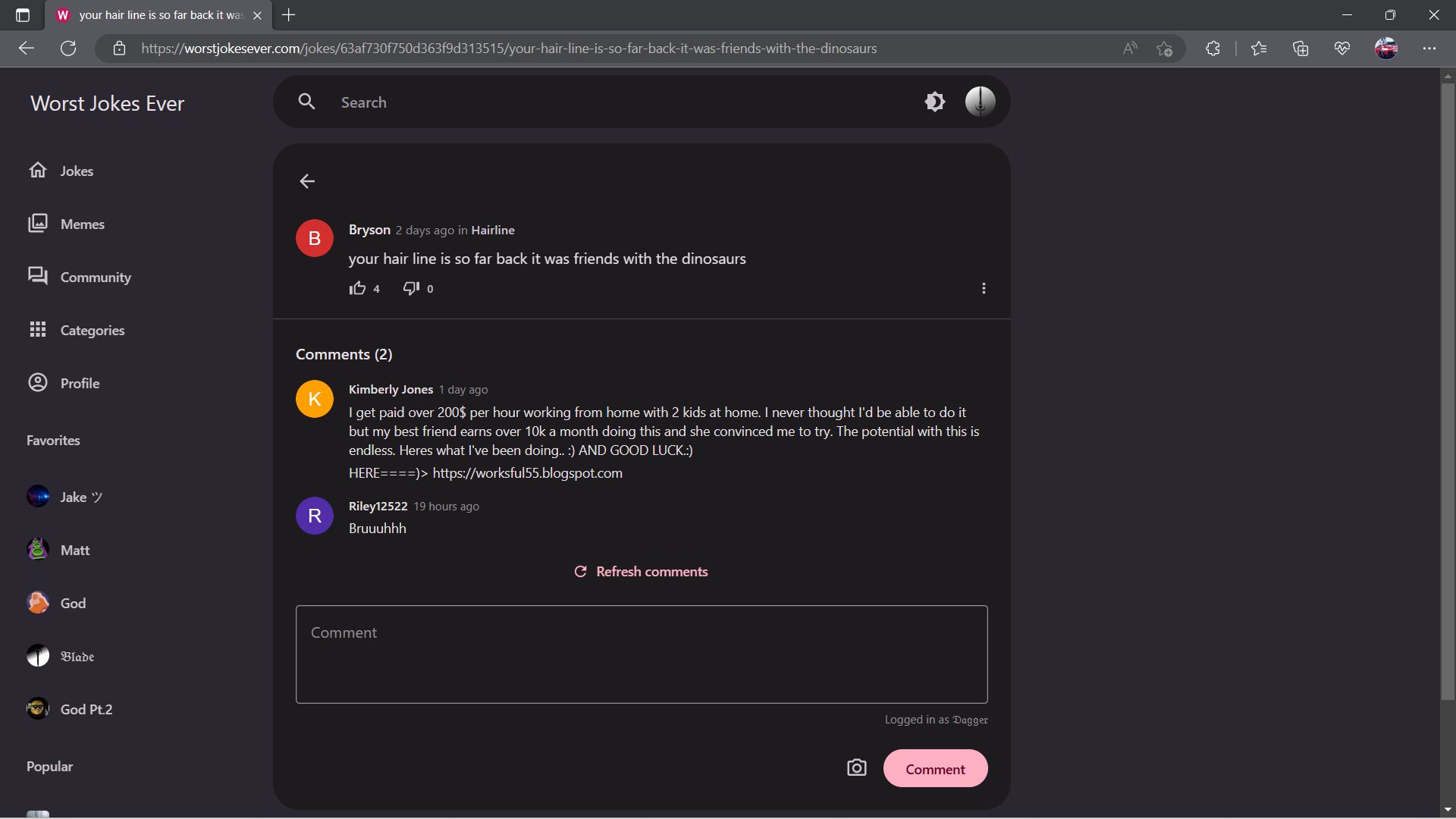Attach image via camera icon
The image size is (1456, 819).
(856, 768)
